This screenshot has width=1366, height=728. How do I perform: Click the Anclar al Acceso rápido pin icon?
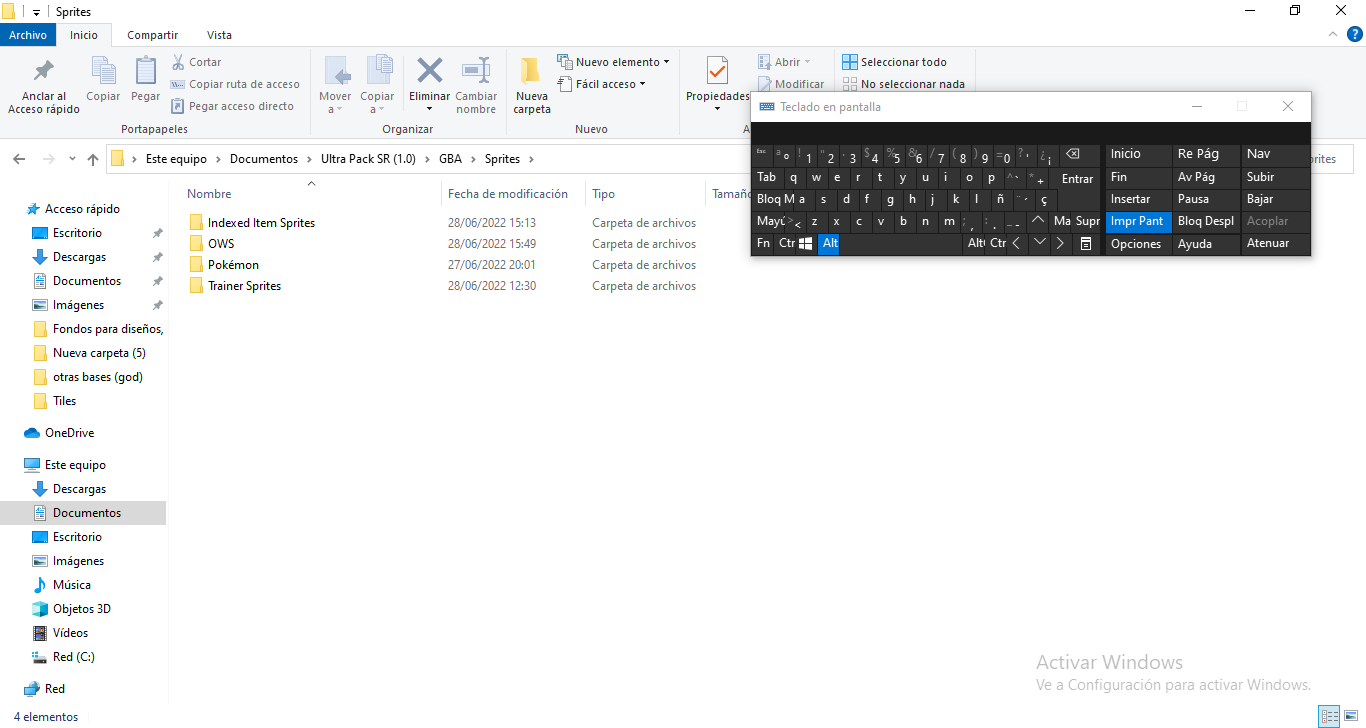pos(44,71)
